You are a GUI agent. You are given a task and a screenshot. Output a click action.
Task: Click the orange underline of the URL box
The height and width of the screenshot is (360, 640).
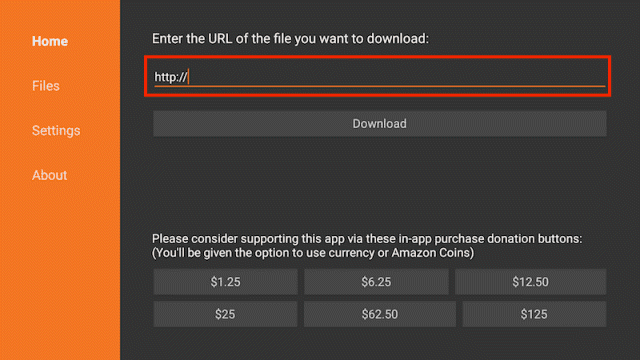(379, 86)
